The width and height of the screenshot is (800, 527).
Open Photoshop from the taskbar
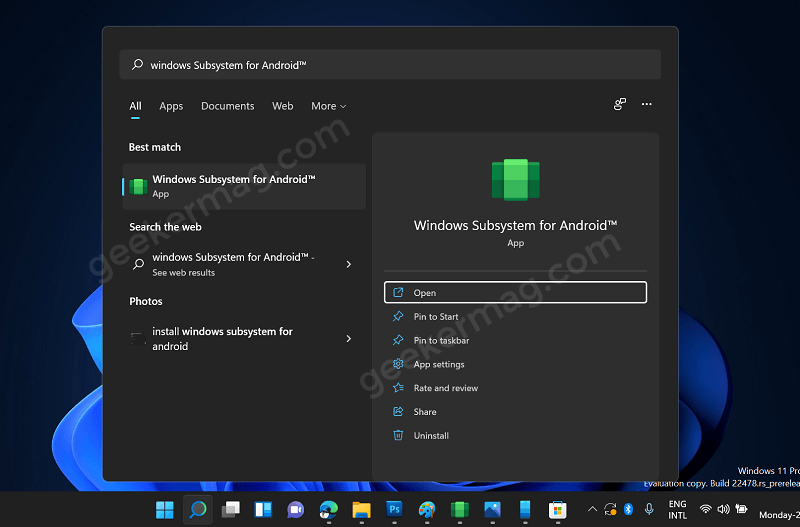(394, 509)
